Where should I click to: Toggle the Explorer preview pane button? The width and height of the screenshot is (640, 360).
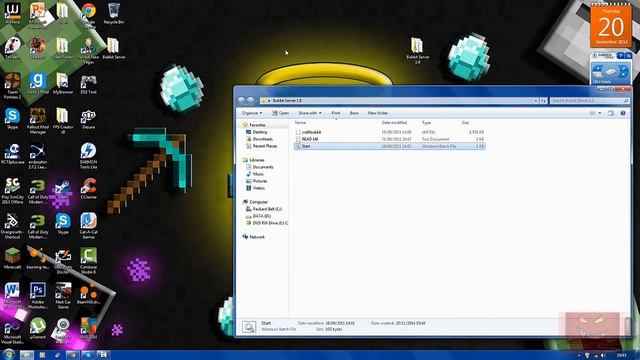tap(611, 113)
